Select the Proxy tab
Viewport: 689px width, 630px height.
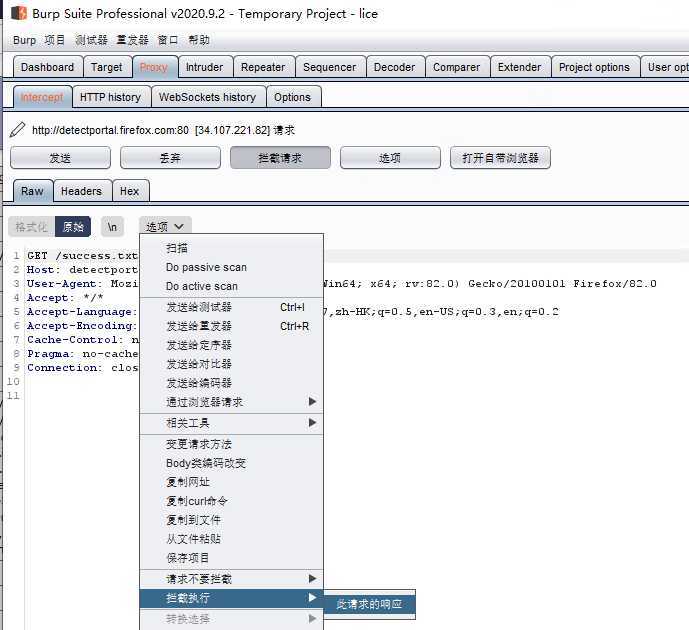pos(154,67)
